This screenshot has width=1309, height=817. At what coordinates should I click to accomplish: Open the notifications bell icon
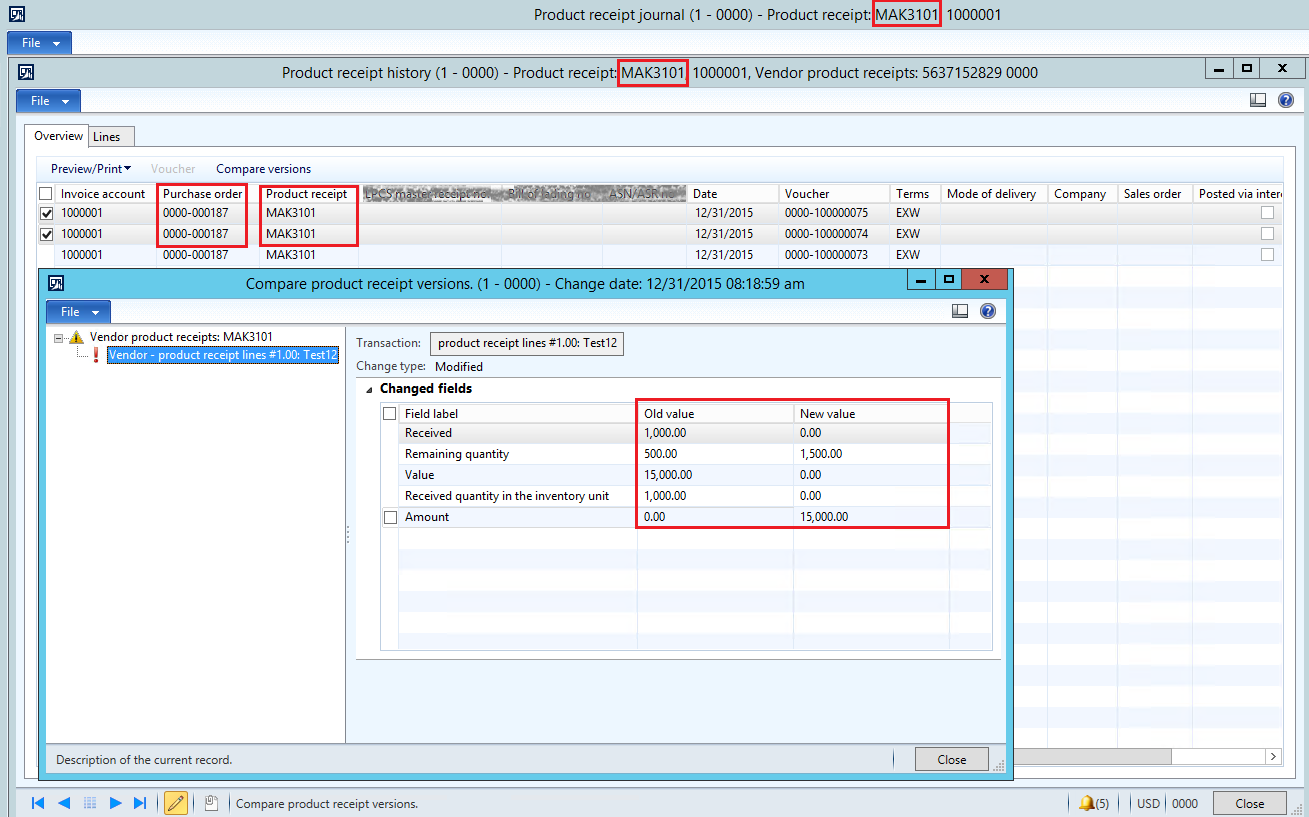(x=1086, y=803)
